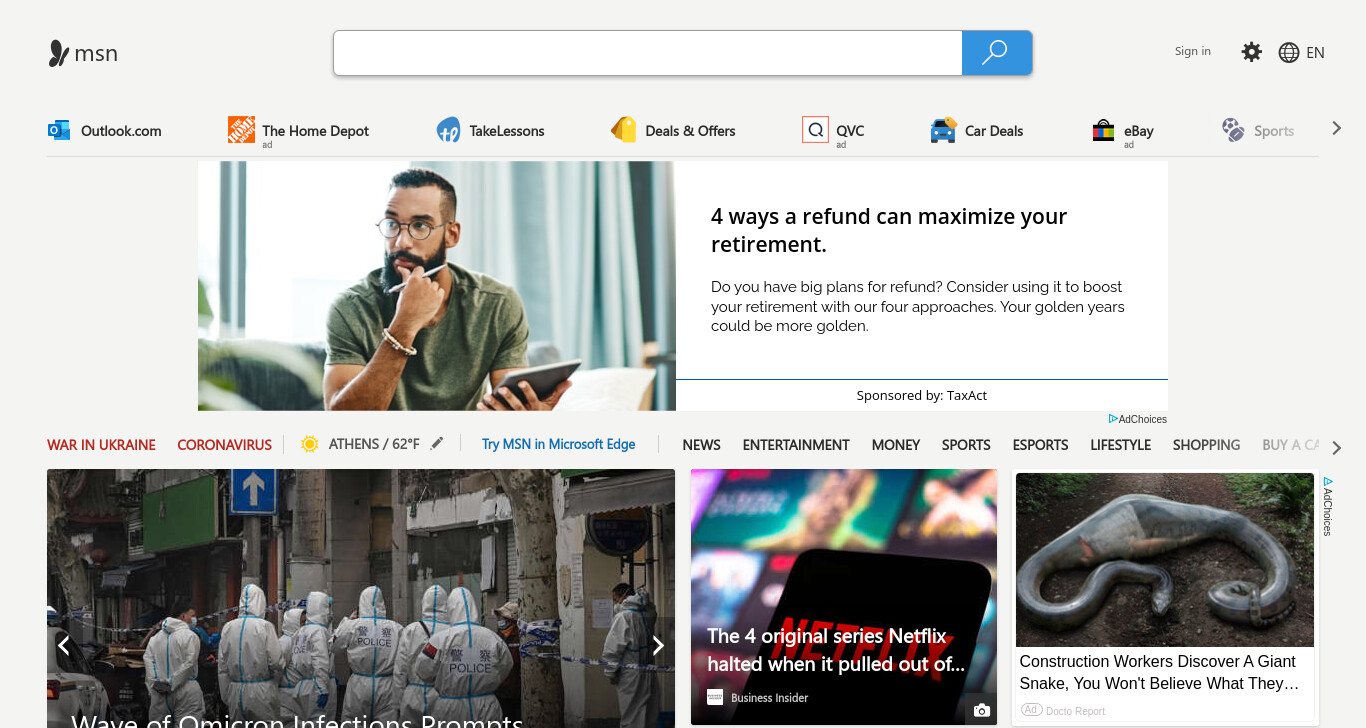Go to next slide in news carousel
1366x728 pixels.
(x=658, y=645)
